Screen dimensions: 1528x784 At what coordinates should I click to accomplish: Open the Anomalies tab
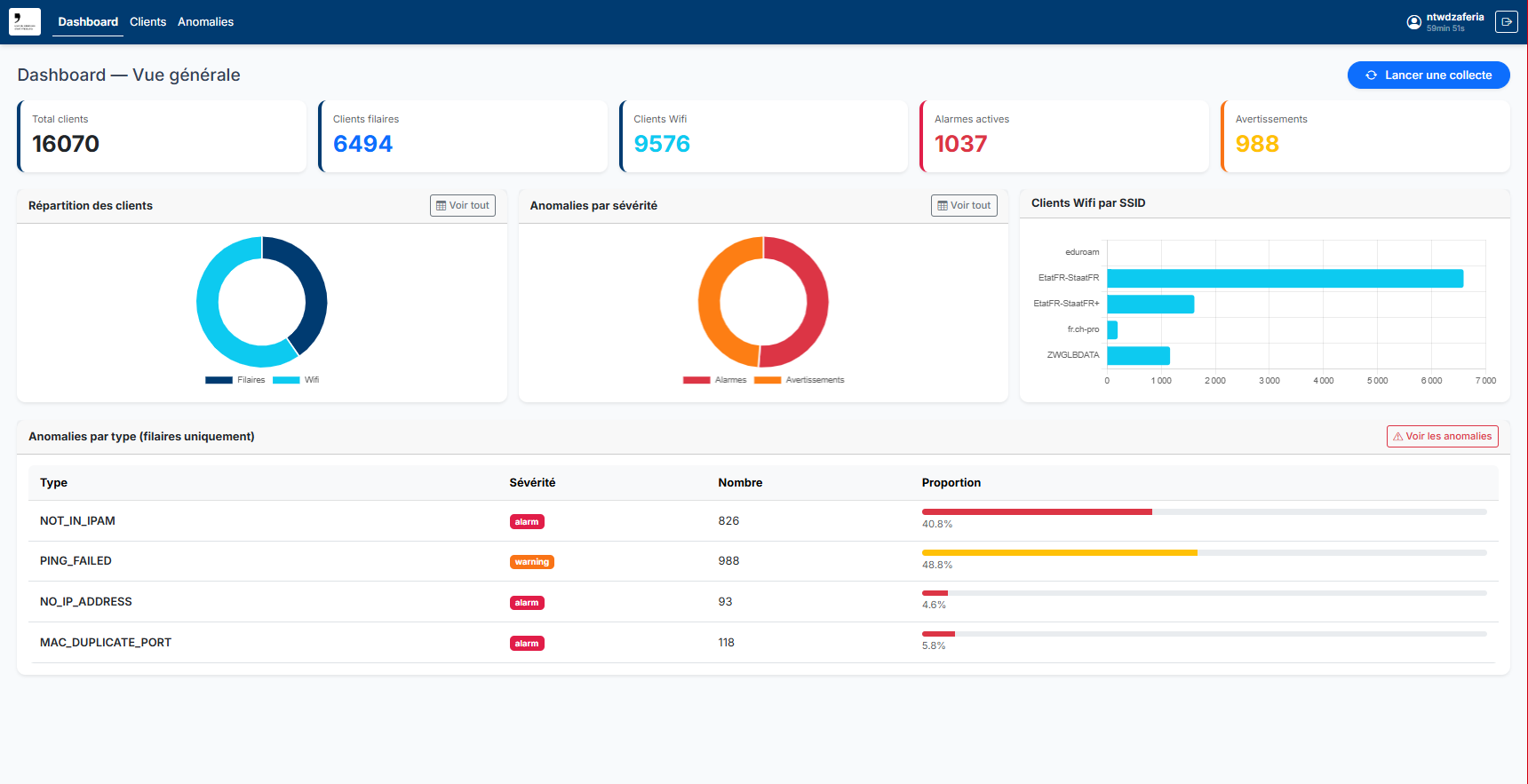coord(205,22)
